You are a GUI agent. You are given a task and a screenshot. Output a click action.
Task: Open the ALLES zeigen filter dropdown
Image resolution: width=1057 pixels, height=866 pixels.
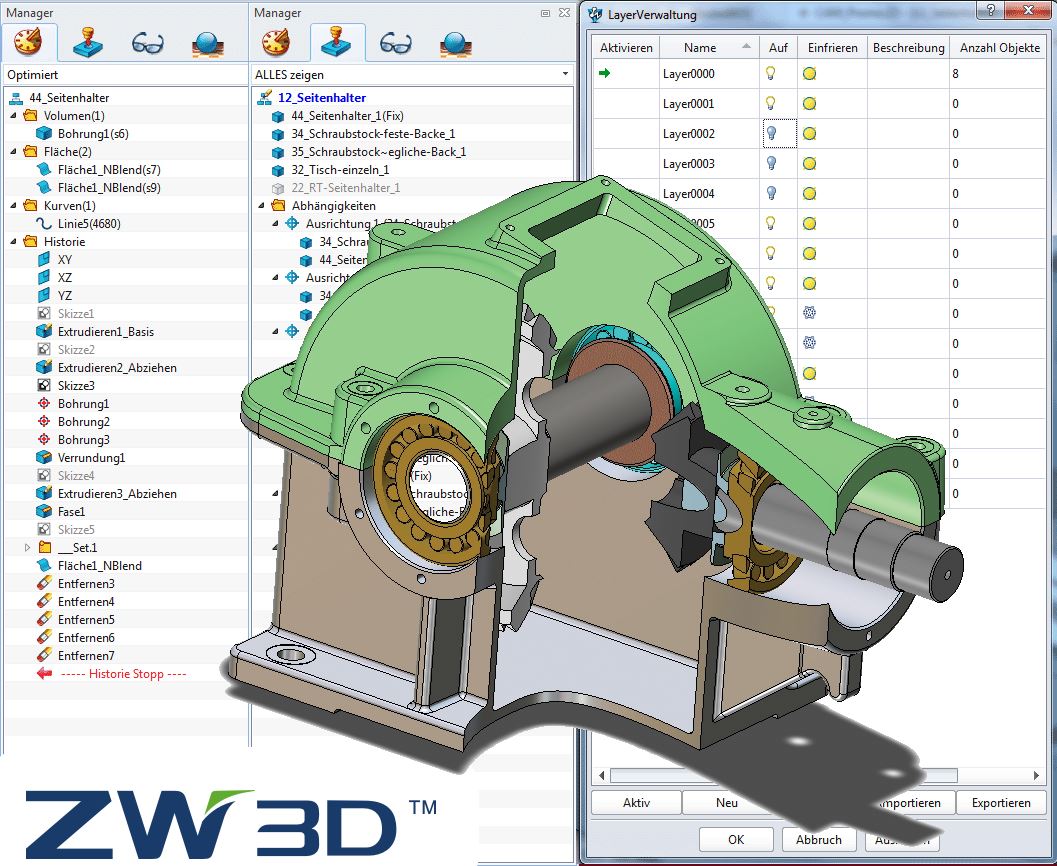click(x=565, y=75)
